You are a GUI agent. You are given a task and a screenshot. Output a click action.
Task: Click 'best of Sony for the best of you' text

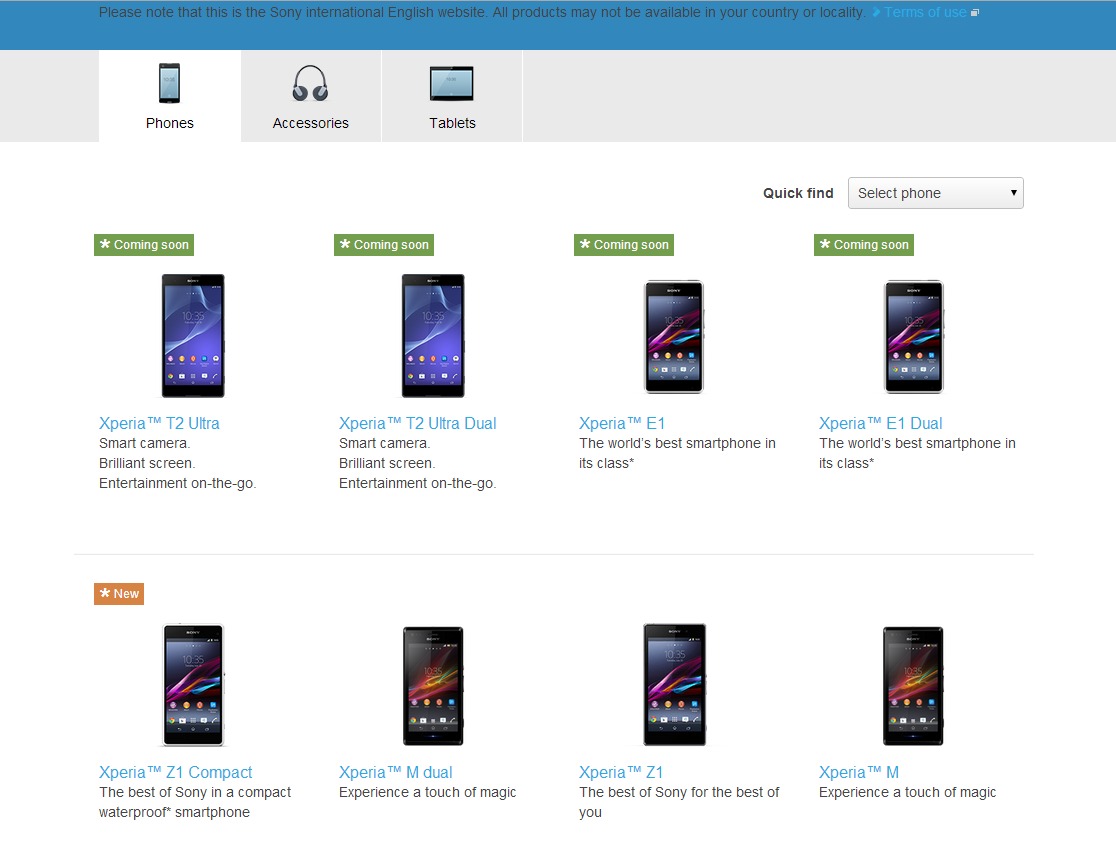(679, 802)
